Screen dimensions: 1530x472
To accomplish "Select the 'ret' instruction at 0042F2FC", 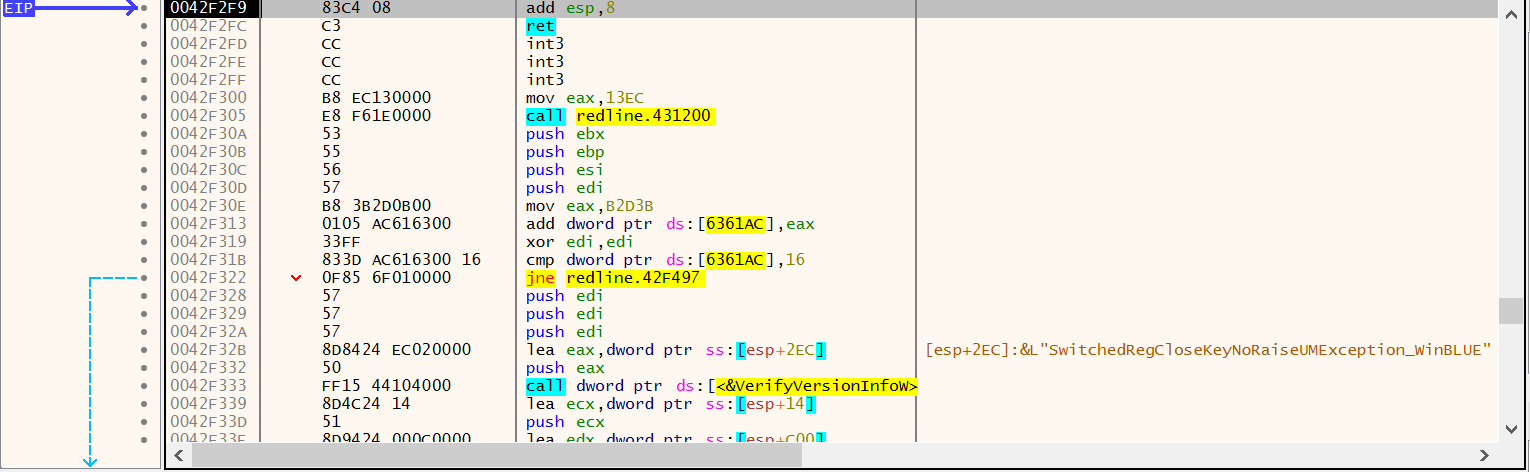I will click(538, 26).
